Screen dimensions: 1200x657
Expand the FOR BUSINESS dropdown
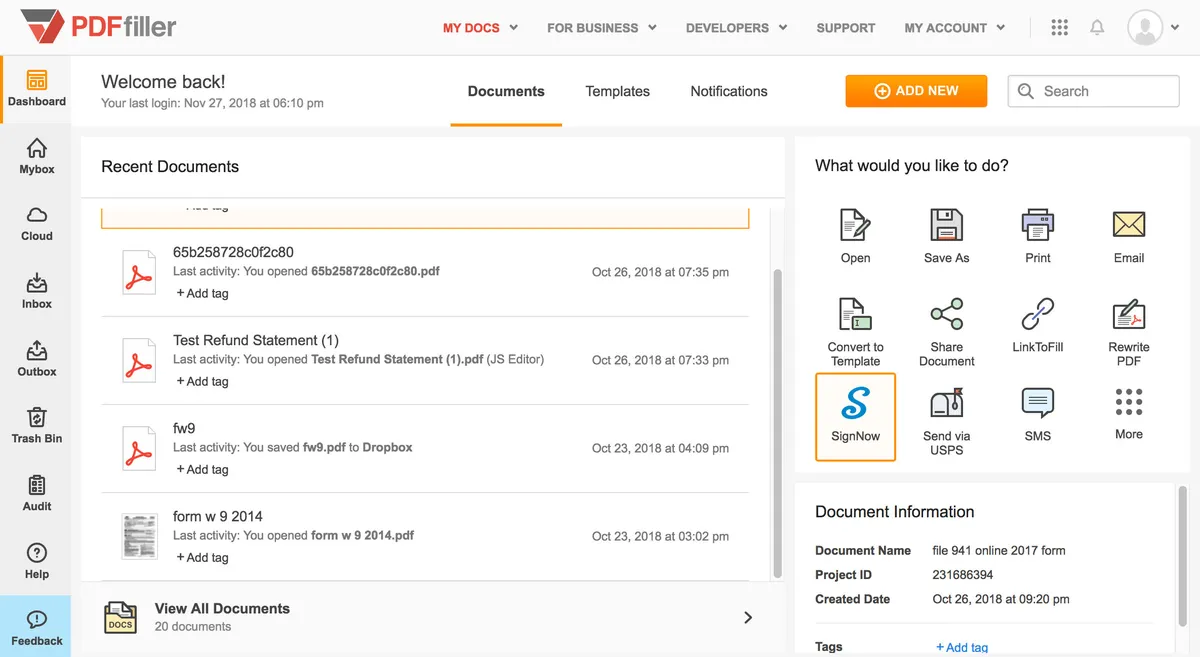[x=601, y=28]
